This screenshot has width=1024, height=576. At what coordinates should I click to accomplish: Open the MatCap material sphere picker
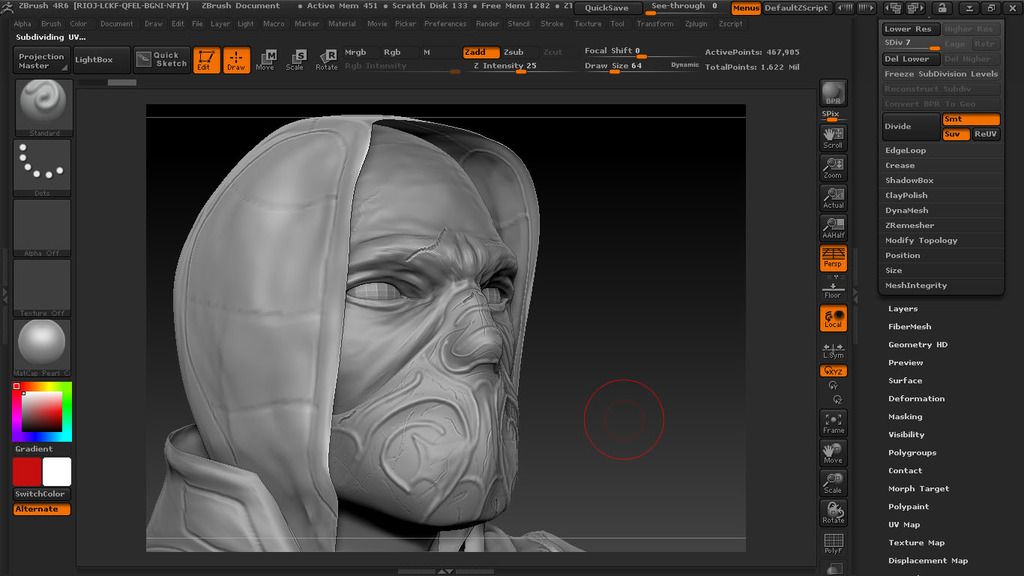(x=42, y=349)
